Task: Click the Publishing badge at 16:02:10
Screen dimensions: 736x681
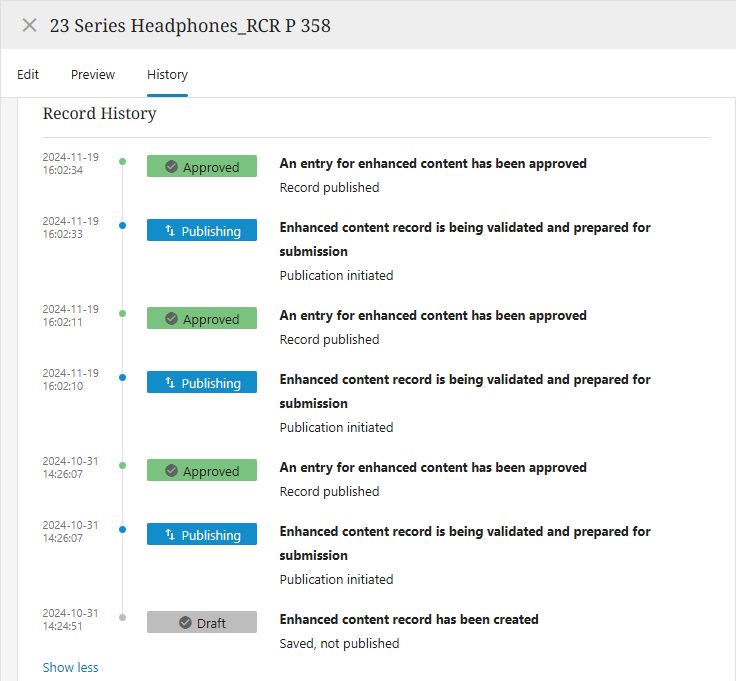Action: point(201,383)
